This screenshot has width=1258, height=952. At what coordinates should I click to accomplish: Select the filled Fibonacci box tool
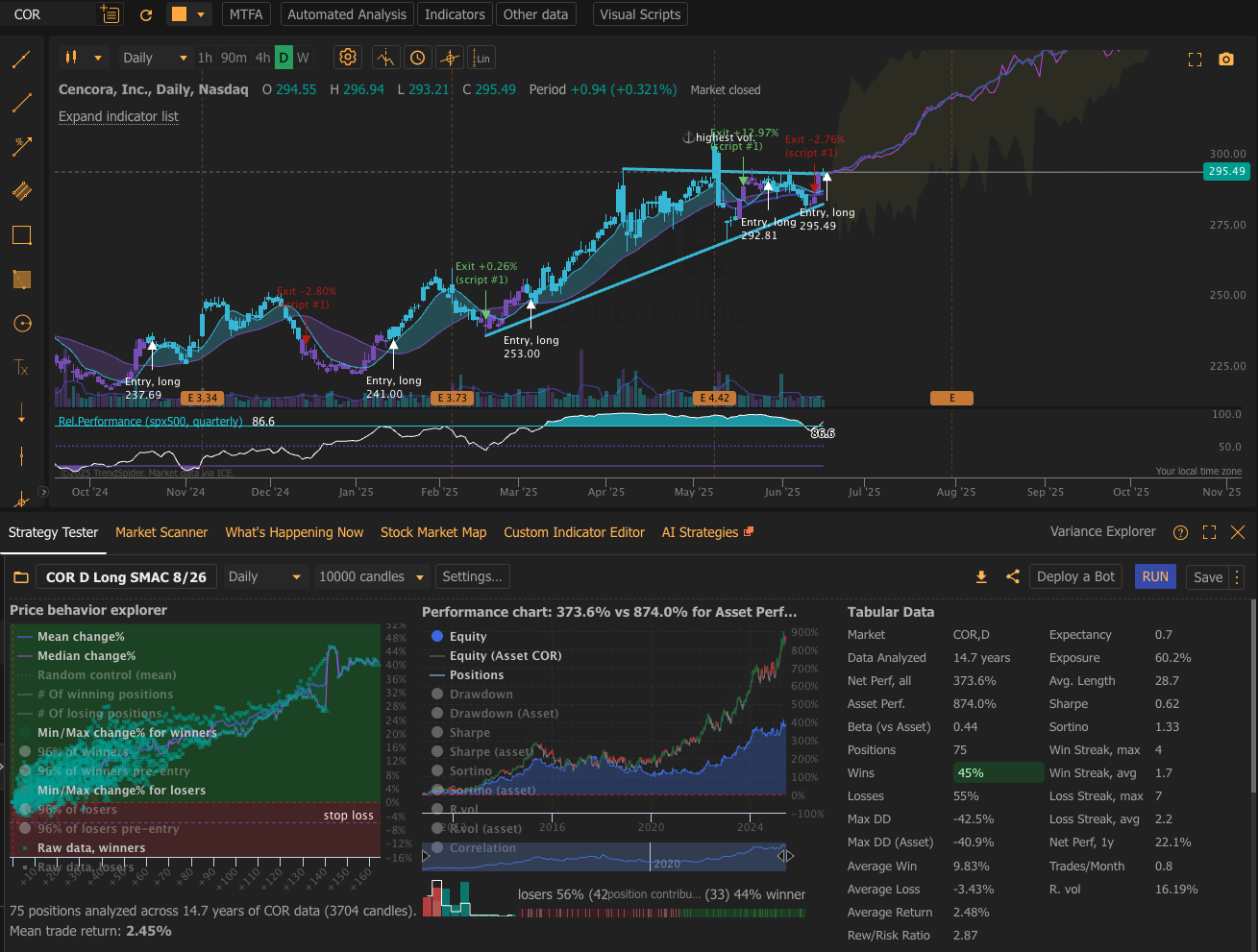pyautogui.click(x=21, y=280)
